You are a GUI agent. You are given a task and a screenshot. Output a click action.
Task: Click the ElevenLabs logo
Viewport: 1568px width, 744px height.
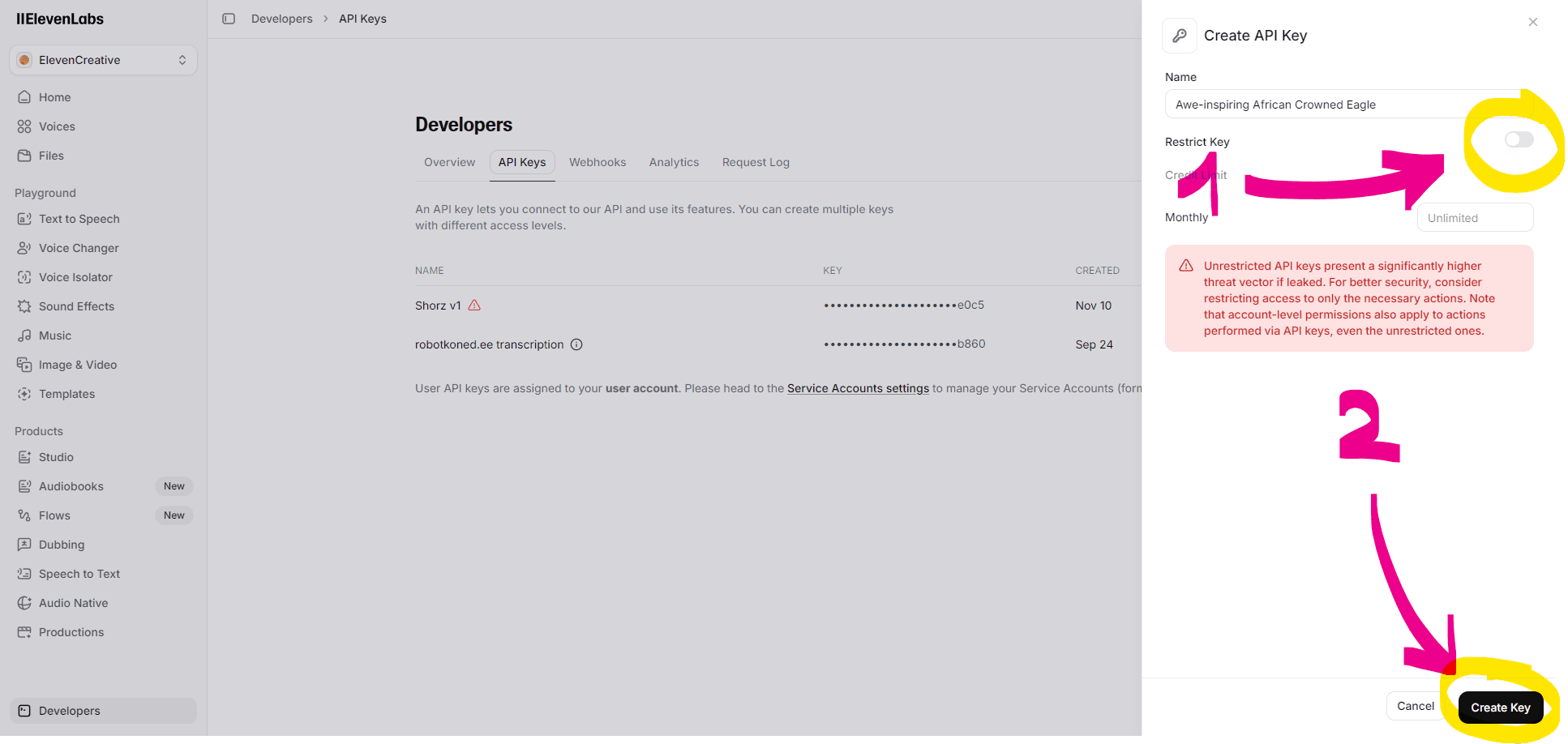click(60, 19)
